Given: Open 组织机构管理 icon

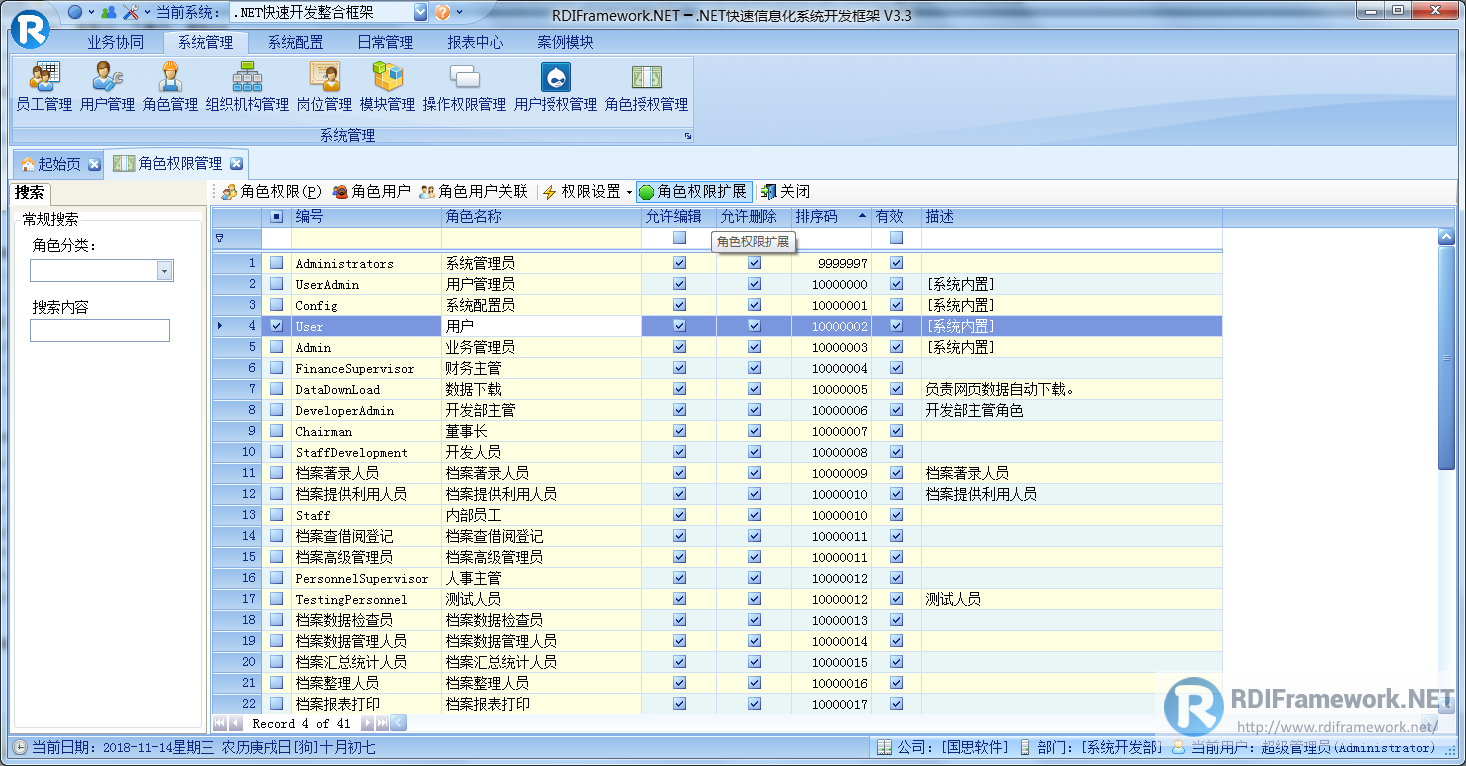Looking at the screenshot, I should [247, 86].
